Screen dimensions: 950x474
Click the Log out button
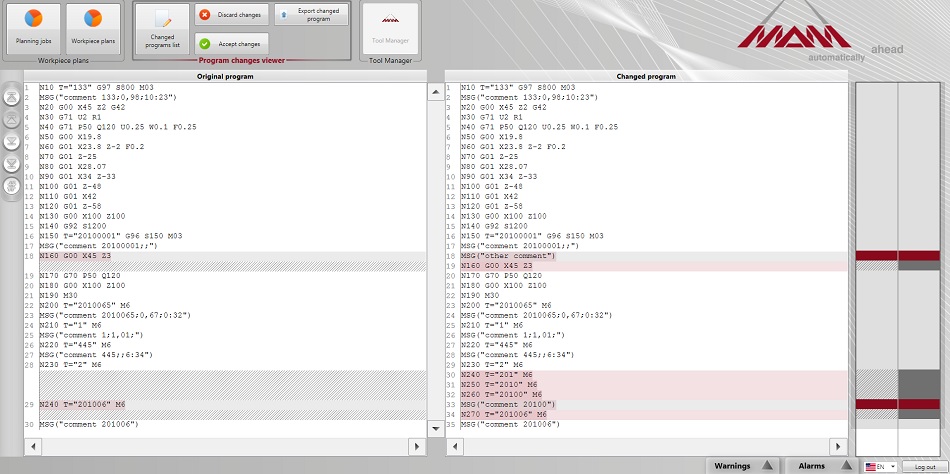(x=925, y=467)
